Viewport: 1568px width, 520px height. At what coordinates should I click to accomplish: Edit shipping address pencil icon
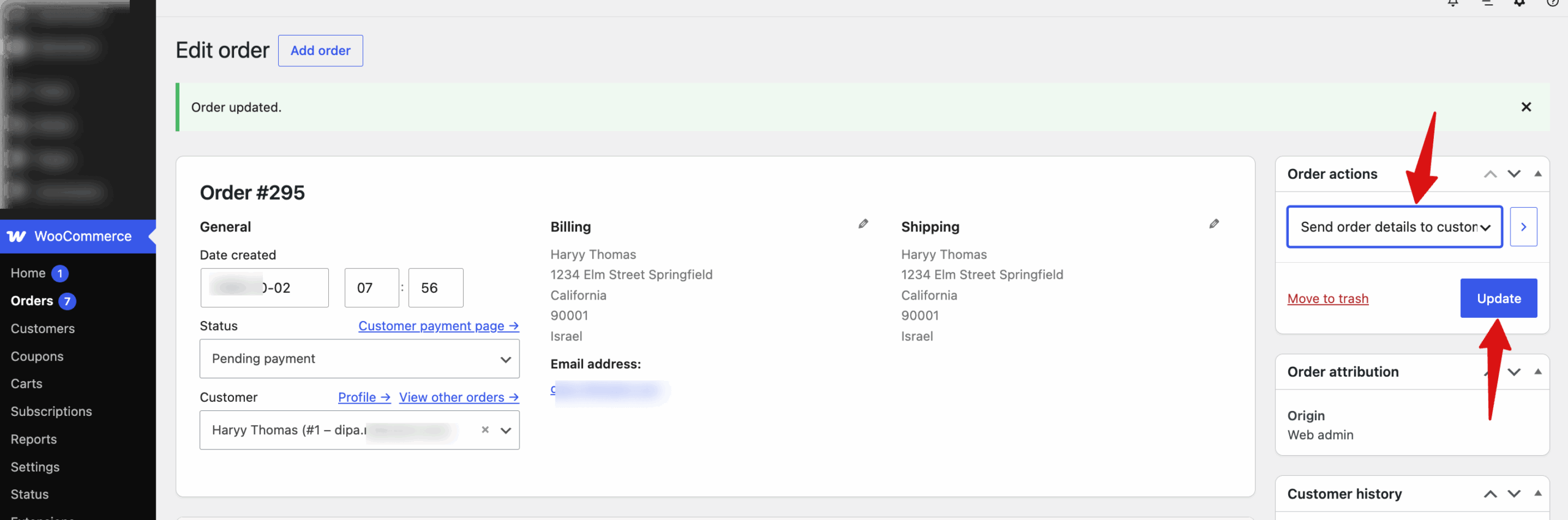1214,224
